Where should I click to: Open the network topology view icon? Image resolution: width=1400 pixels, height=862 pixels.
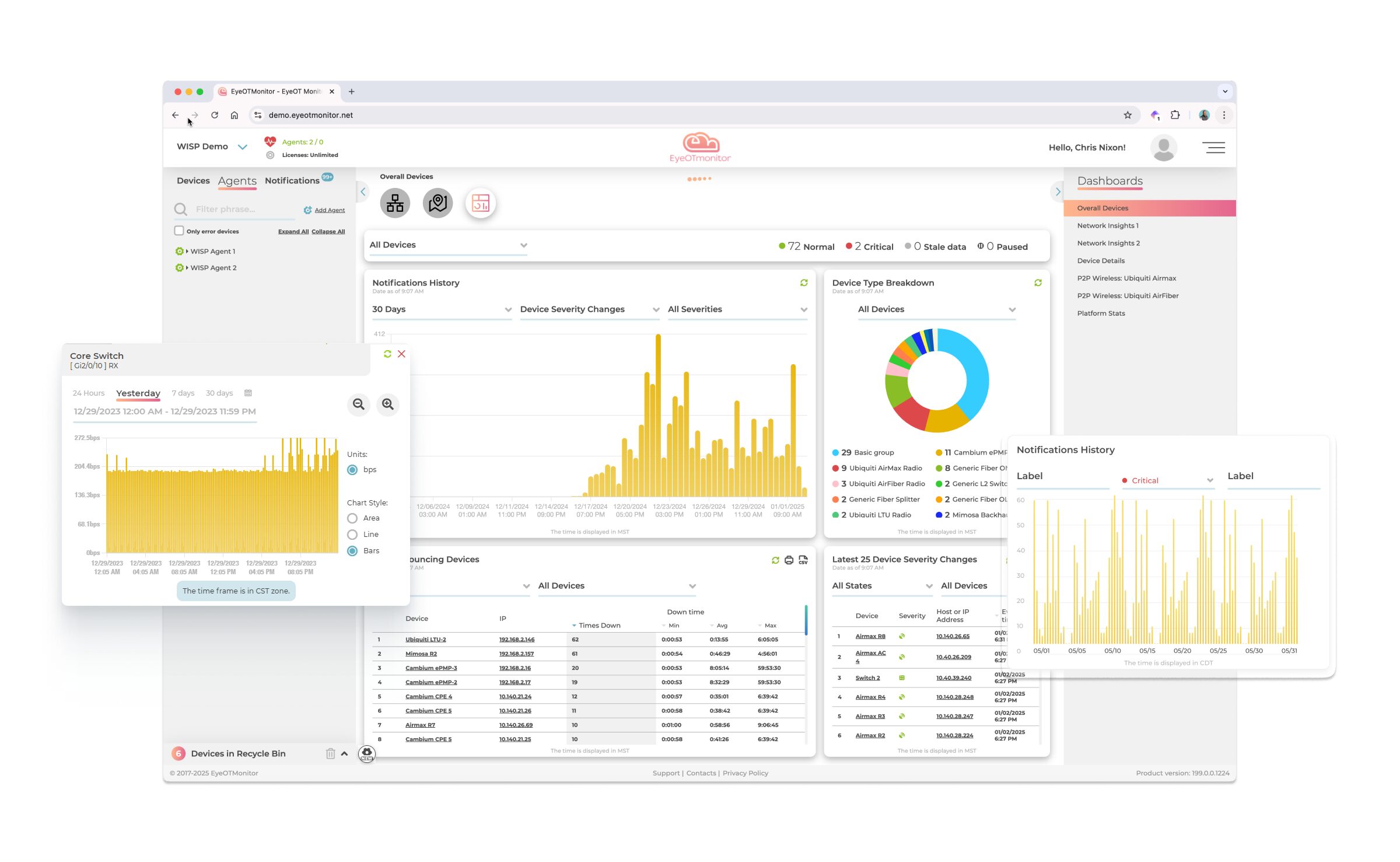click(395, 203)
